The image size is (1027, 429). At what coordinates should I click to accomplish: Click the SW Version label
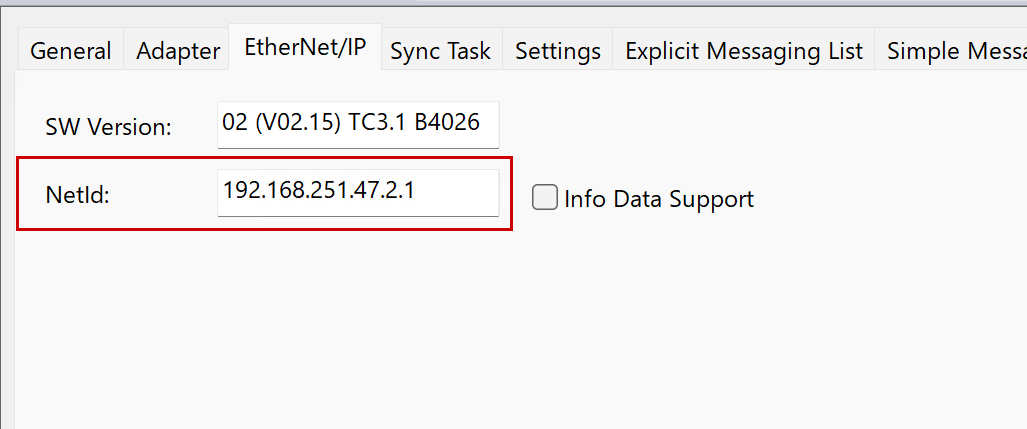(x=108, y=127)
